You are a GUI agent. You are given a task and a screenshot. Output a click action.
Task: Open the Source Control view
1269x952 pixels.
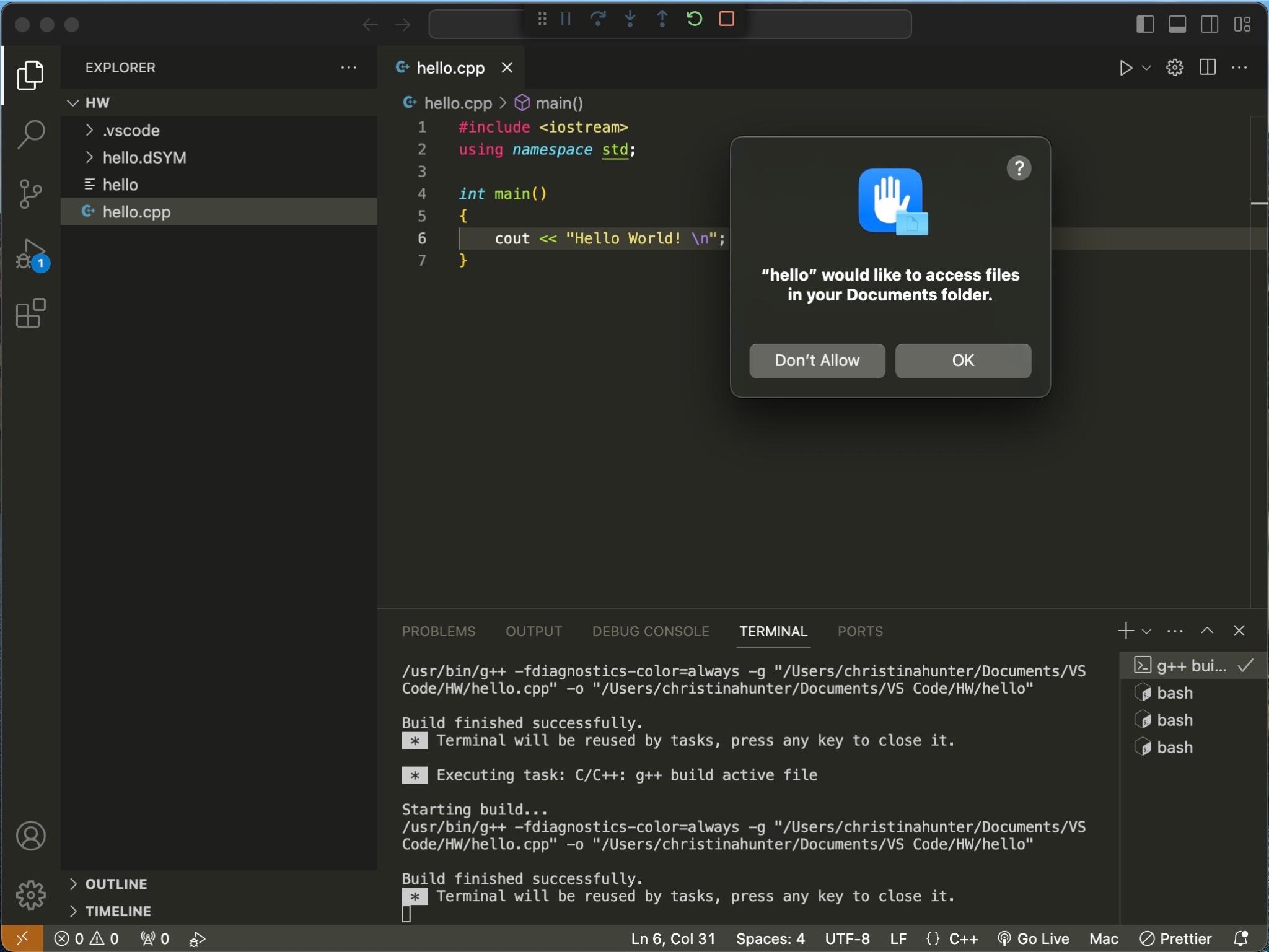click(30, 193)
